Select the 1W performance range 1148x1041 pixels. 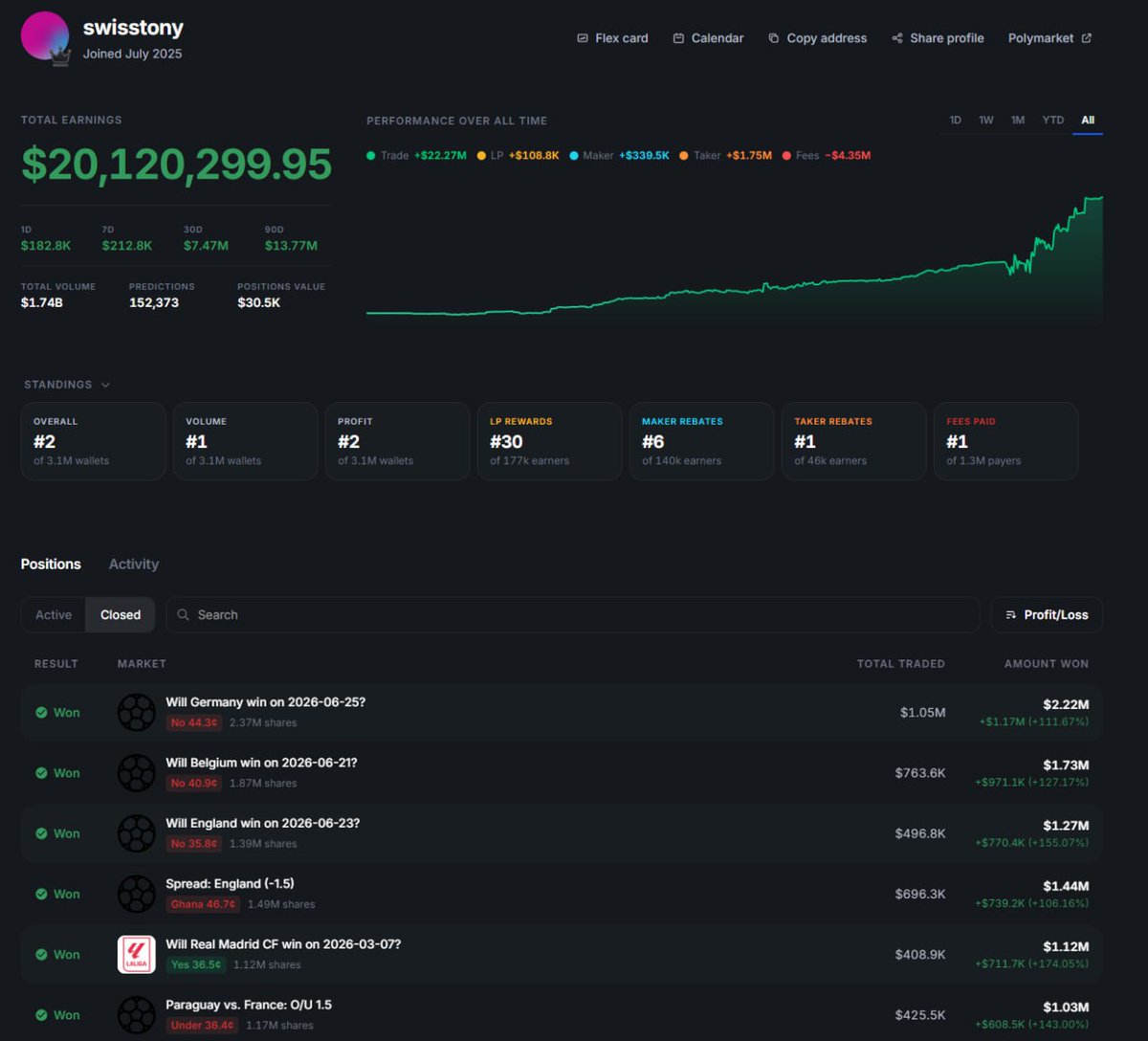pyautogui.click(x=986, y=121)
